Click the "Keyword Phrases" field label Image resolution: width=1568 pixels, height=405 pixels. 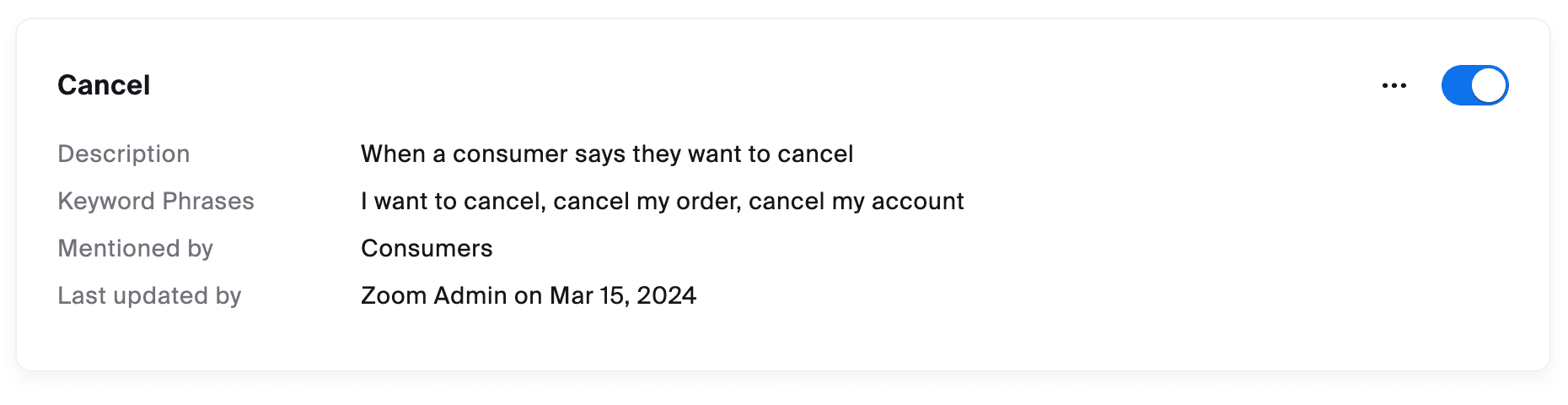coord(156,201)
